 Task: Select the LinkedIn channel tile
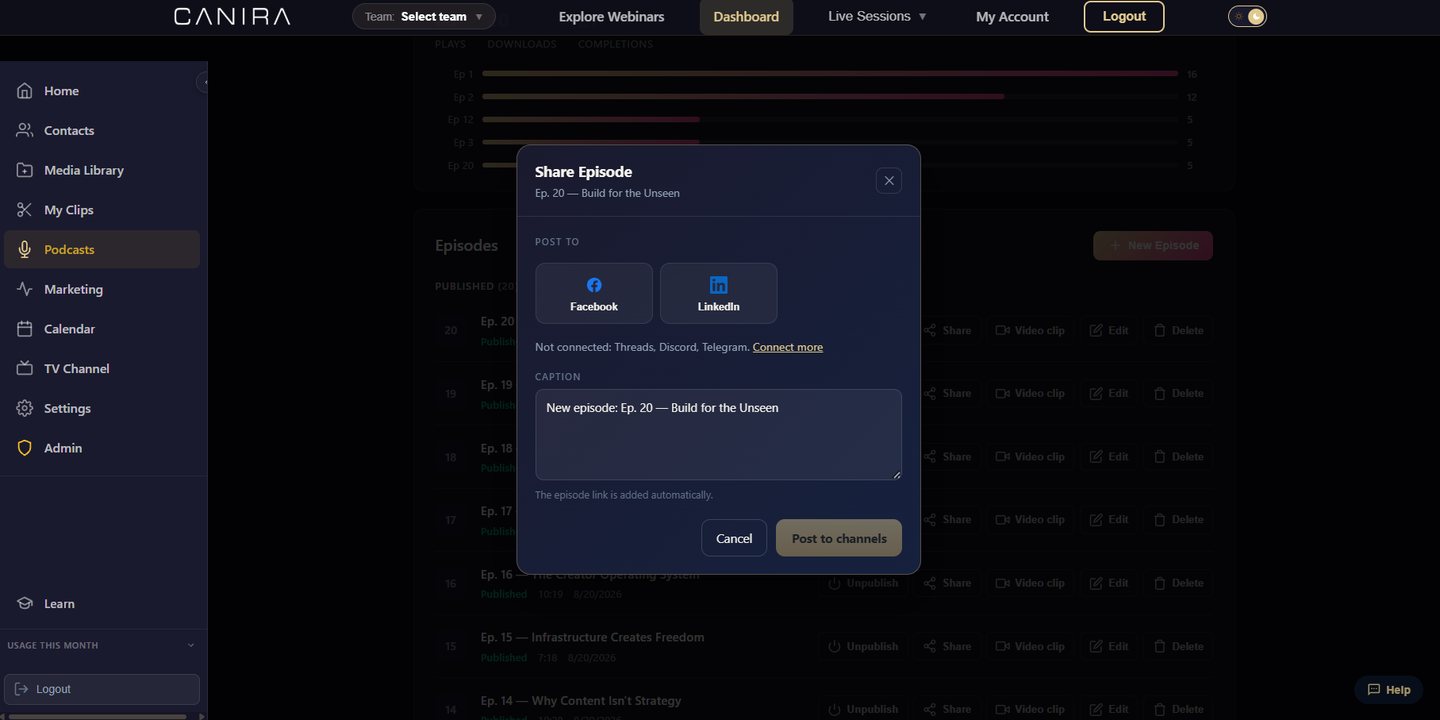click(x=718, y=293)
